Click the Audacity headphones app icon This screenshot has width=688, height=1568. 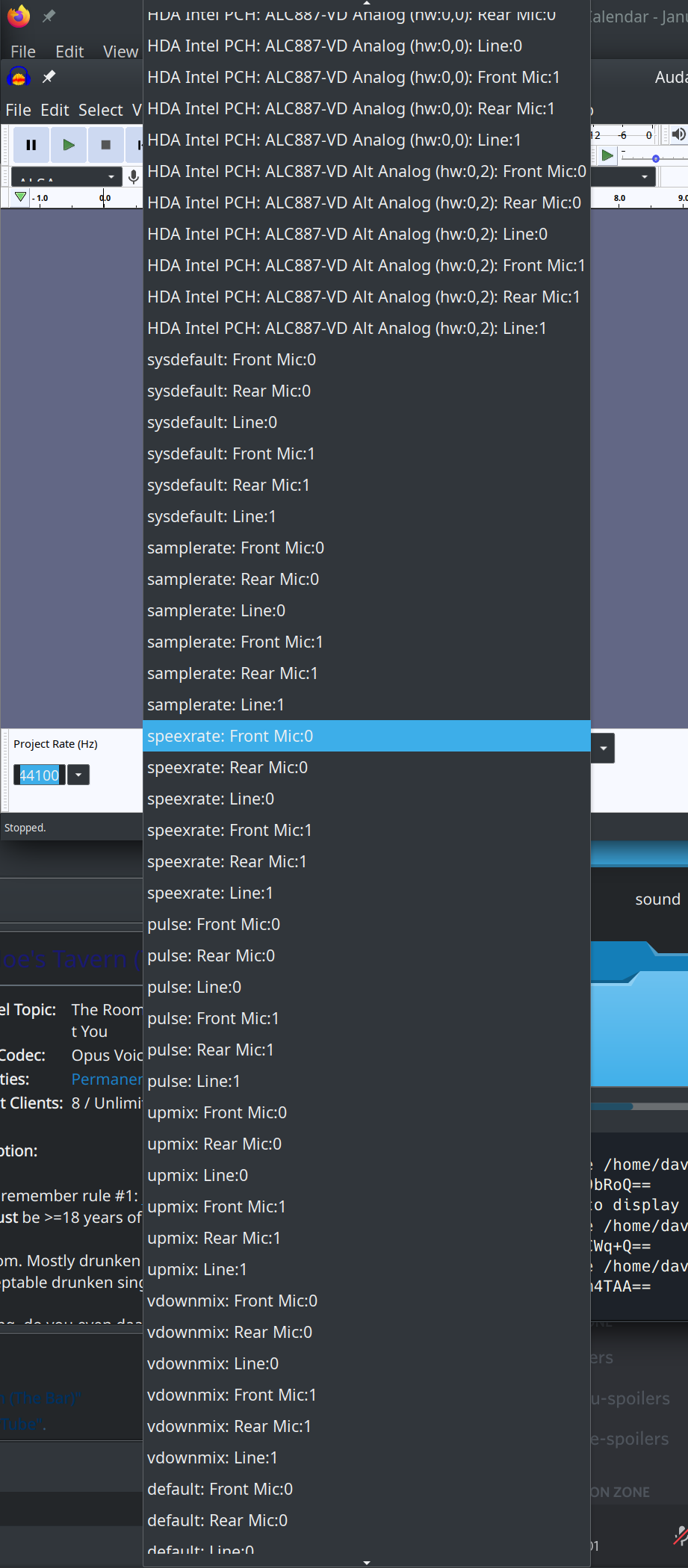tap(19, 77)
